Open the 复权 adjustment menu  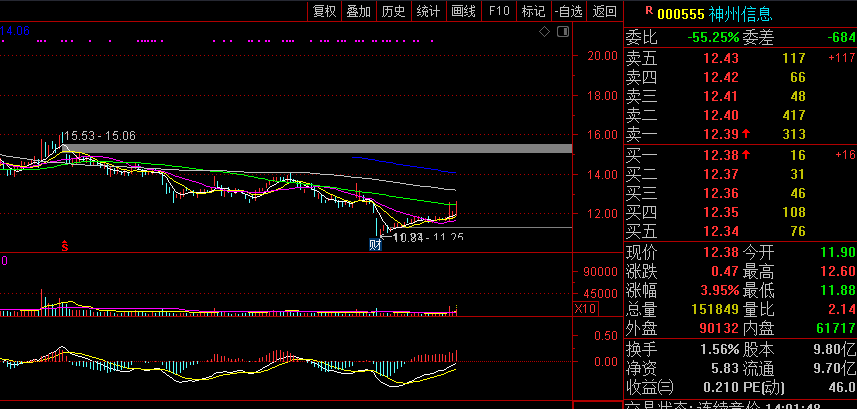click(324, 11)
